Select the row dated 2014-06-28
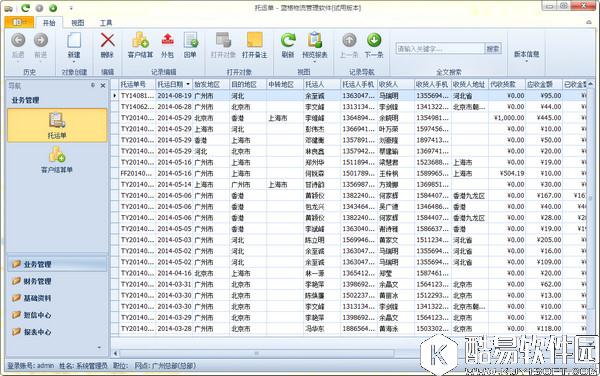This screenshot has width=600, height=376. (349, 107)
